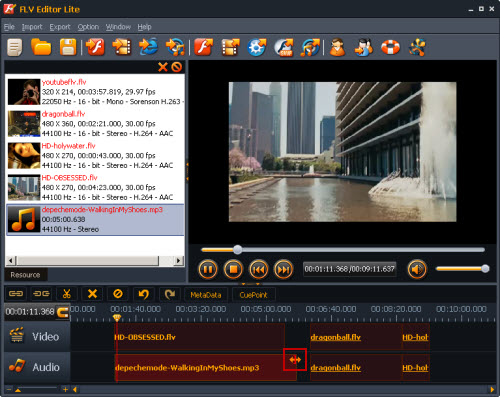This screenshot has height=397, width=500.
Task: Click the CuePoint button
Action: 253,295
